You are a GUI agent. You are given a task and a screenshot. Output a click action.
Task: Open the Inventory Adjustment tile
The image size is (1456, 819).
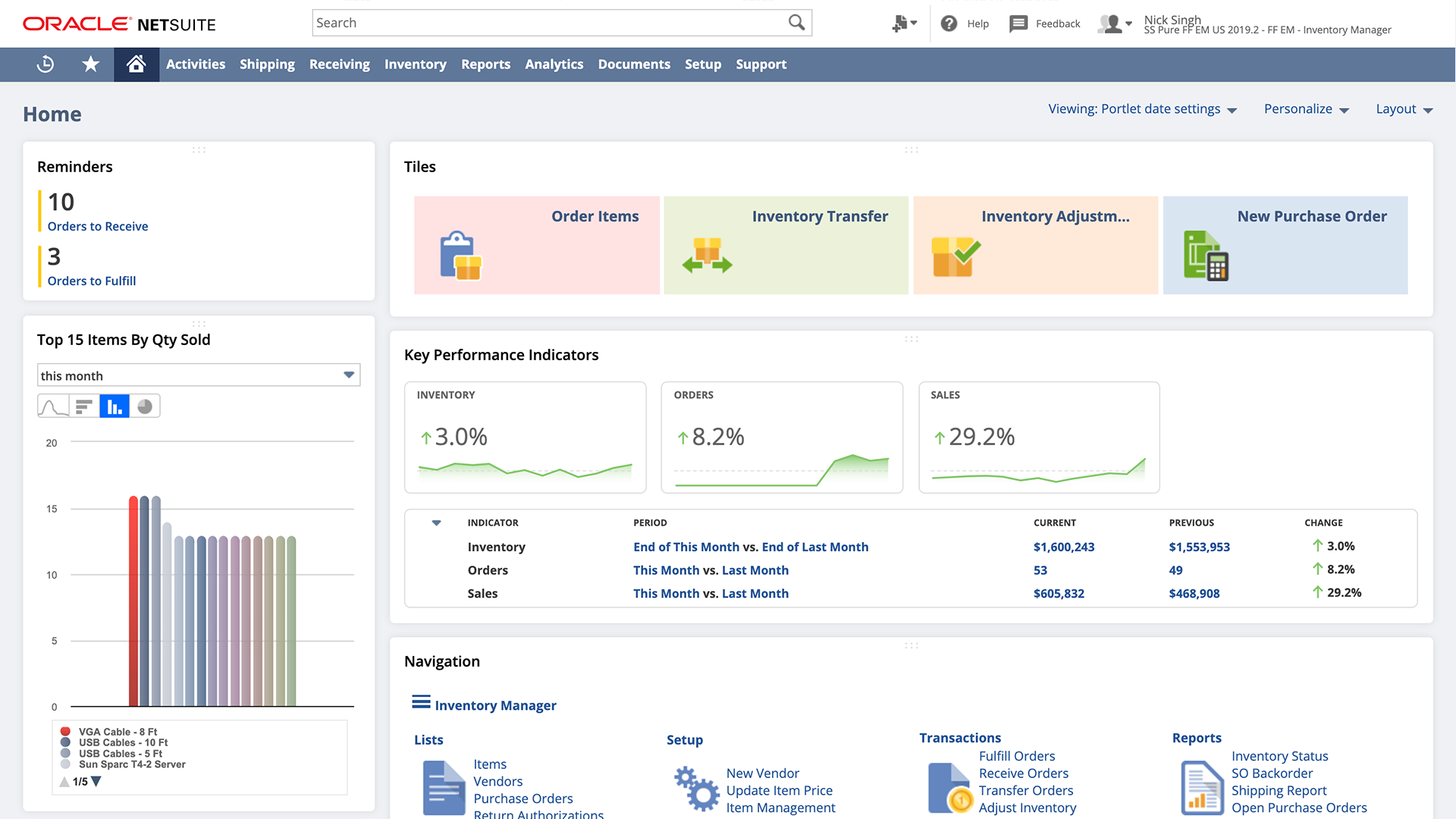coord(1035,244)
